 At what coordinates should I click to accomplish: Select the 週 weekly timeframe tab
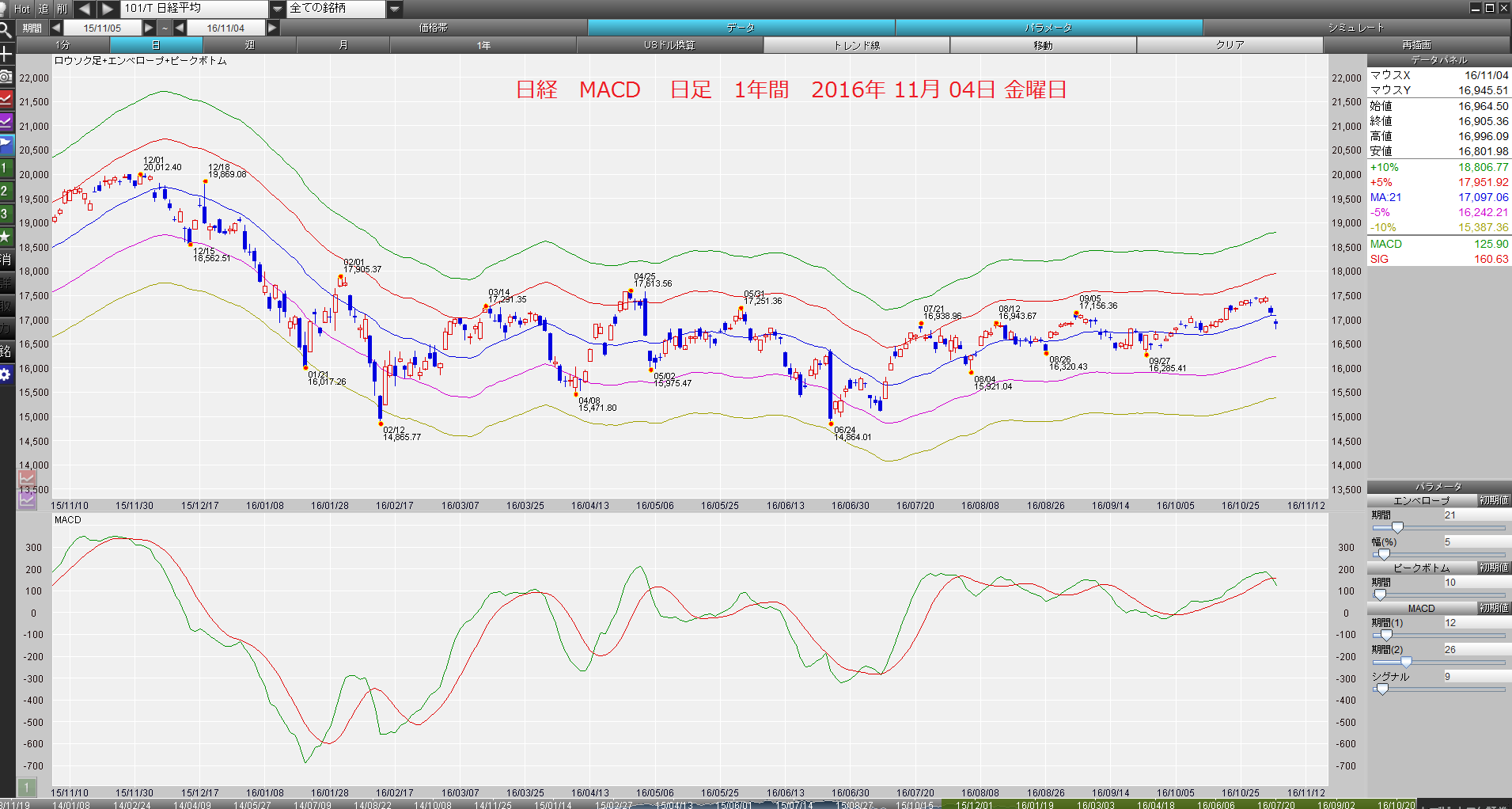tap(249, 45)
